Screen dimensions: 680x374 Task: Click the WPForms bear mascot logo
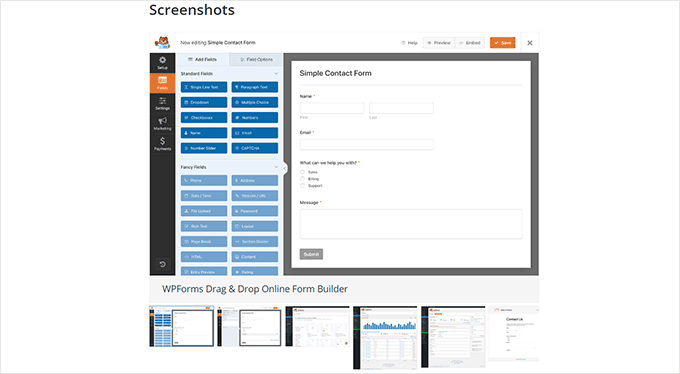(163, 43)
